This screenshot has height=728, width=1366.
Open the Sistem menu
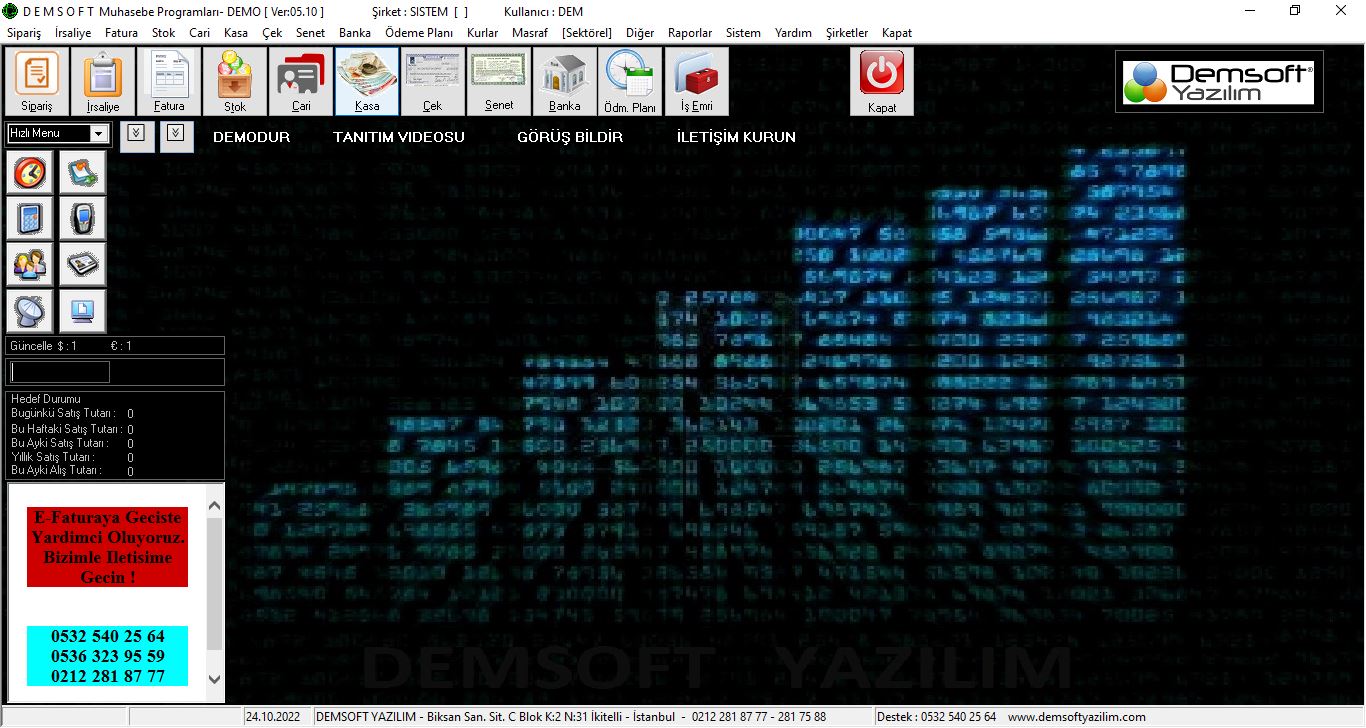pos(743,33)
